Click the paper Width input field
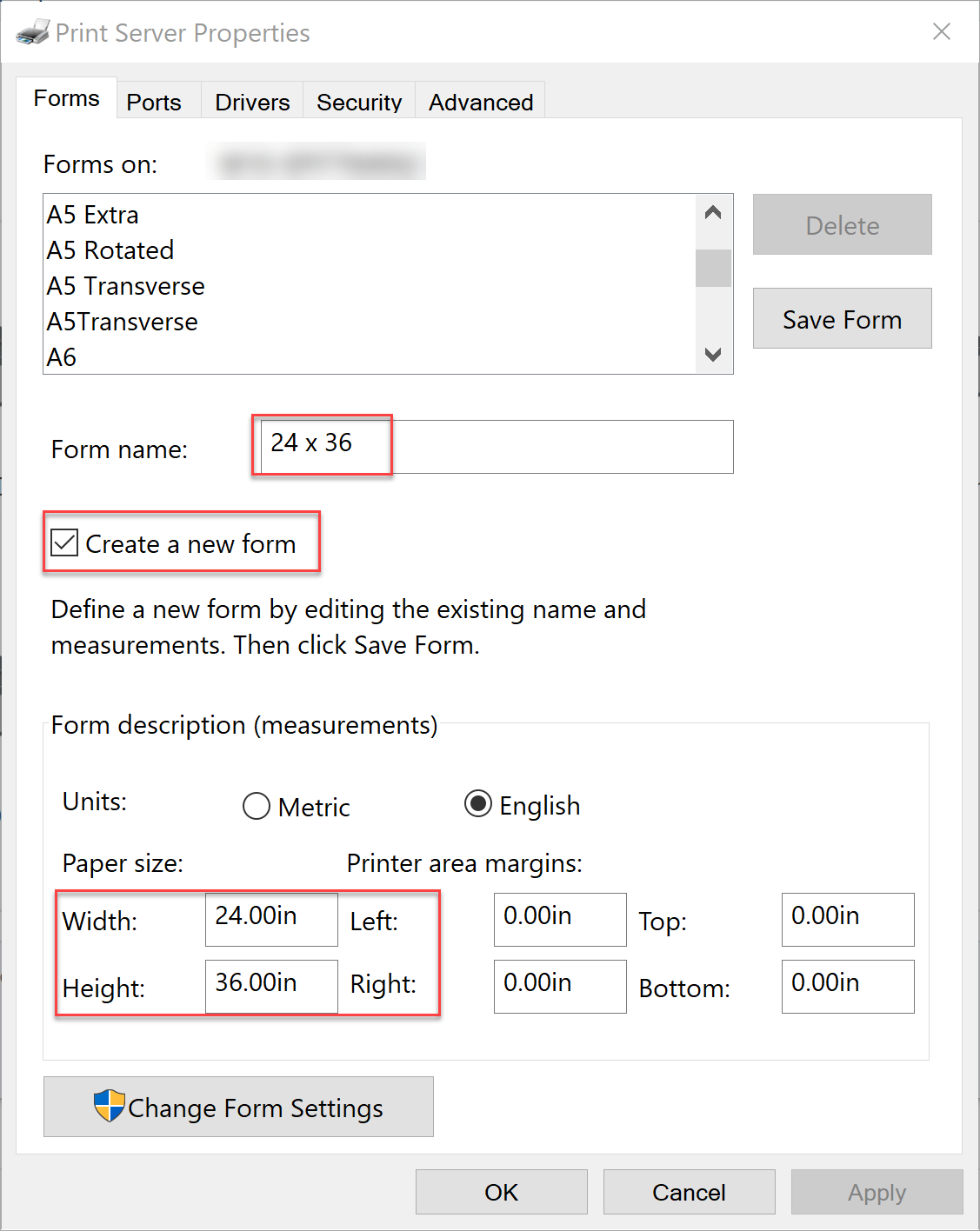 pos(271,919)
